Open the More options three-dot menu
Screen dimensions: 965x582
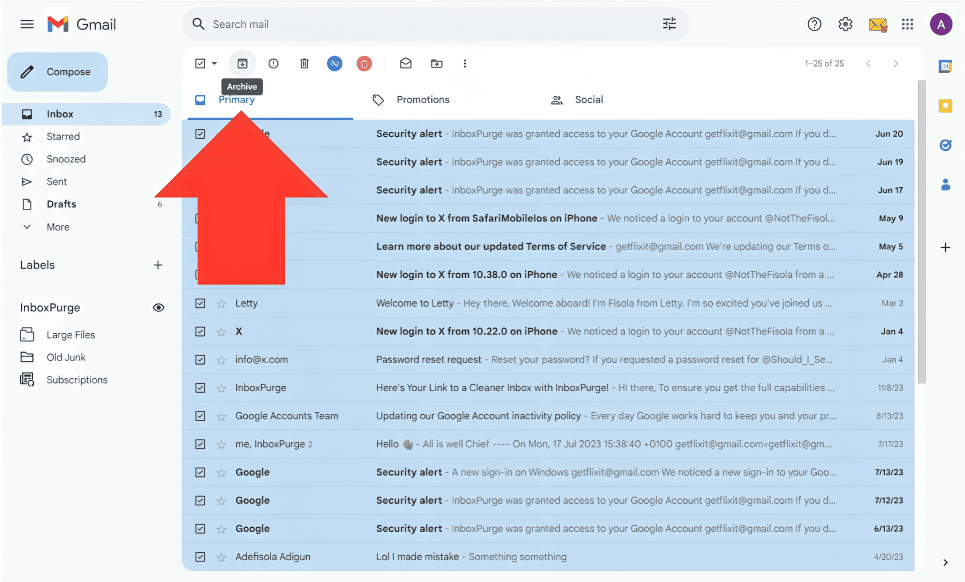(x=465, y=63)
